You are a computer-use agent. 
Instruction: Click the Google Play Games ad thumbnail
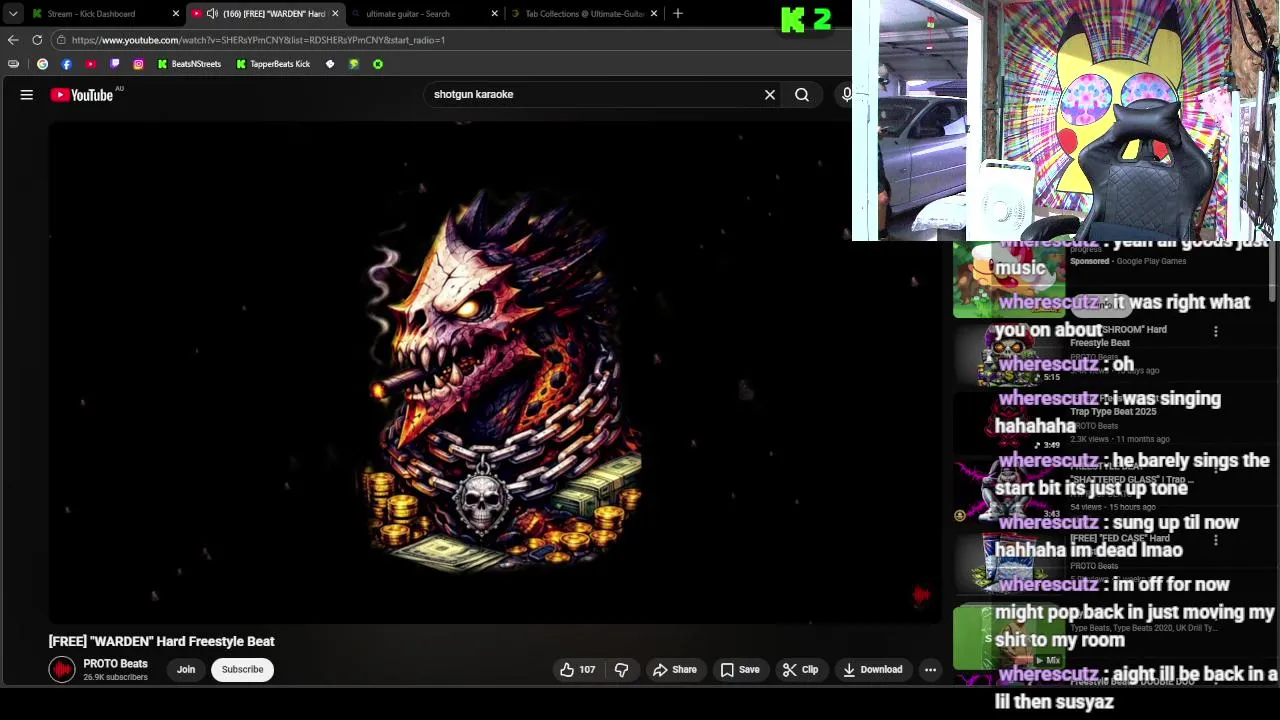[x=1009, y=281]
